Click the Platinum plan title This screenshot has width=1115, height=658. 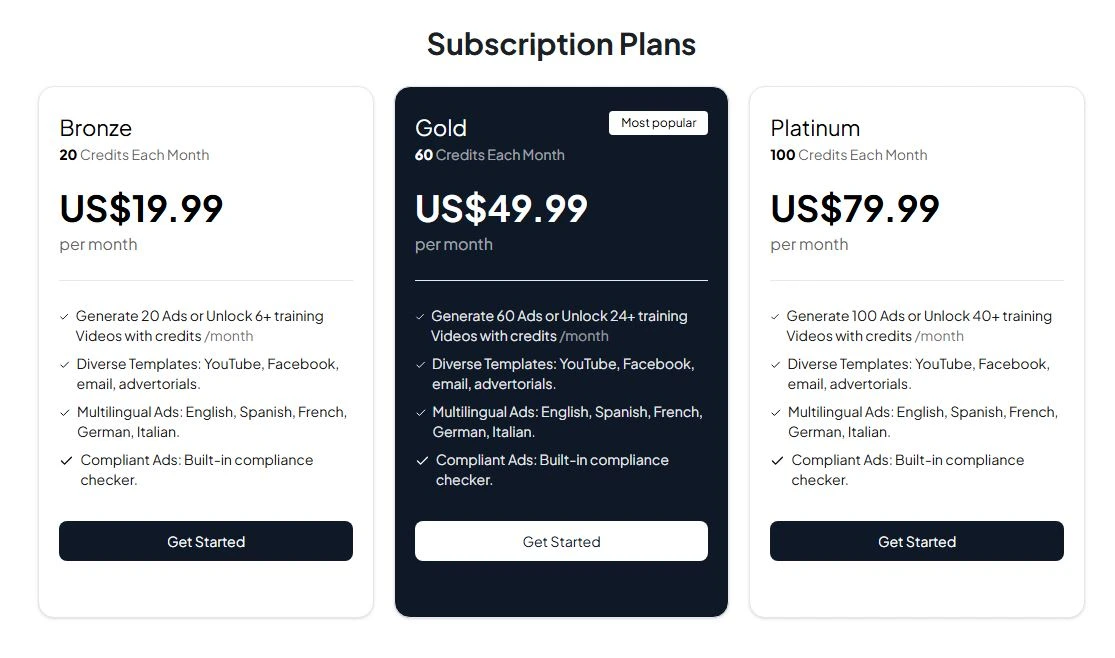(x=815, y=128)
